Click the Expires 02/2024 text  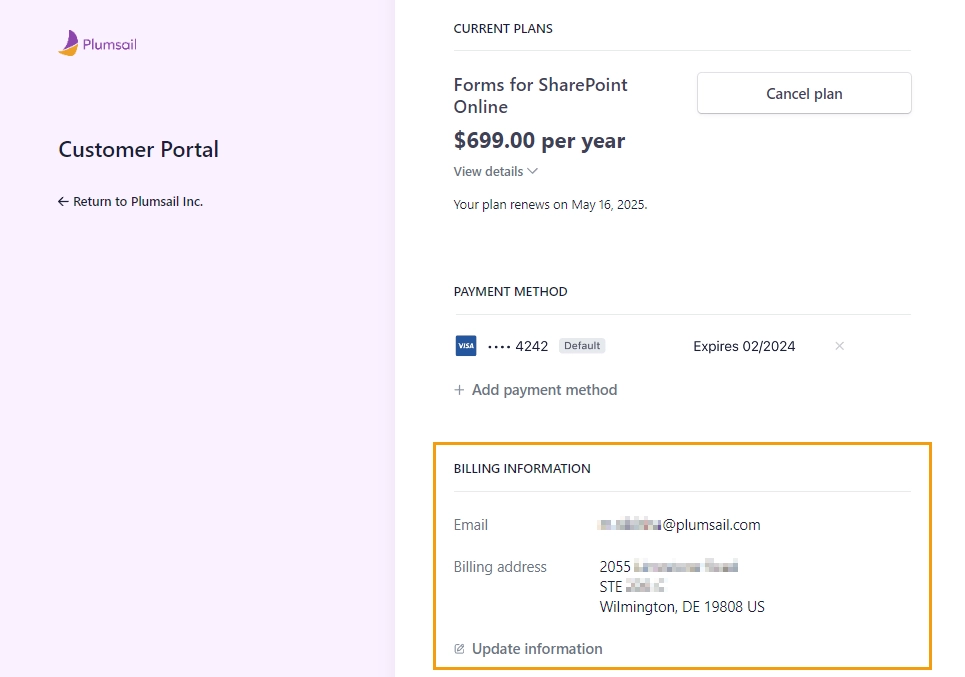[x=744, y=347]
